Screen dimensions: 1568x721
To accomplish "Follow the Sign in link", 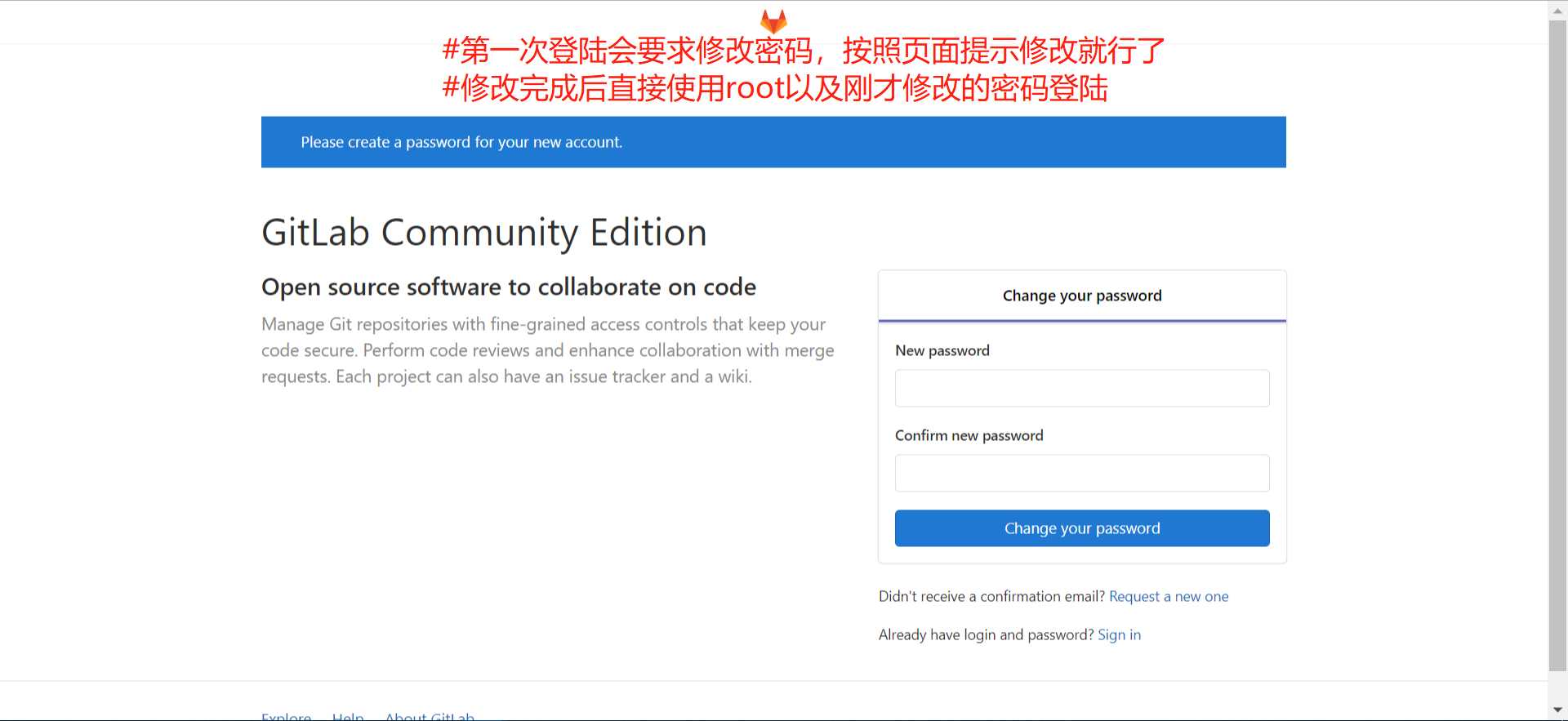I will (1119, 635).
